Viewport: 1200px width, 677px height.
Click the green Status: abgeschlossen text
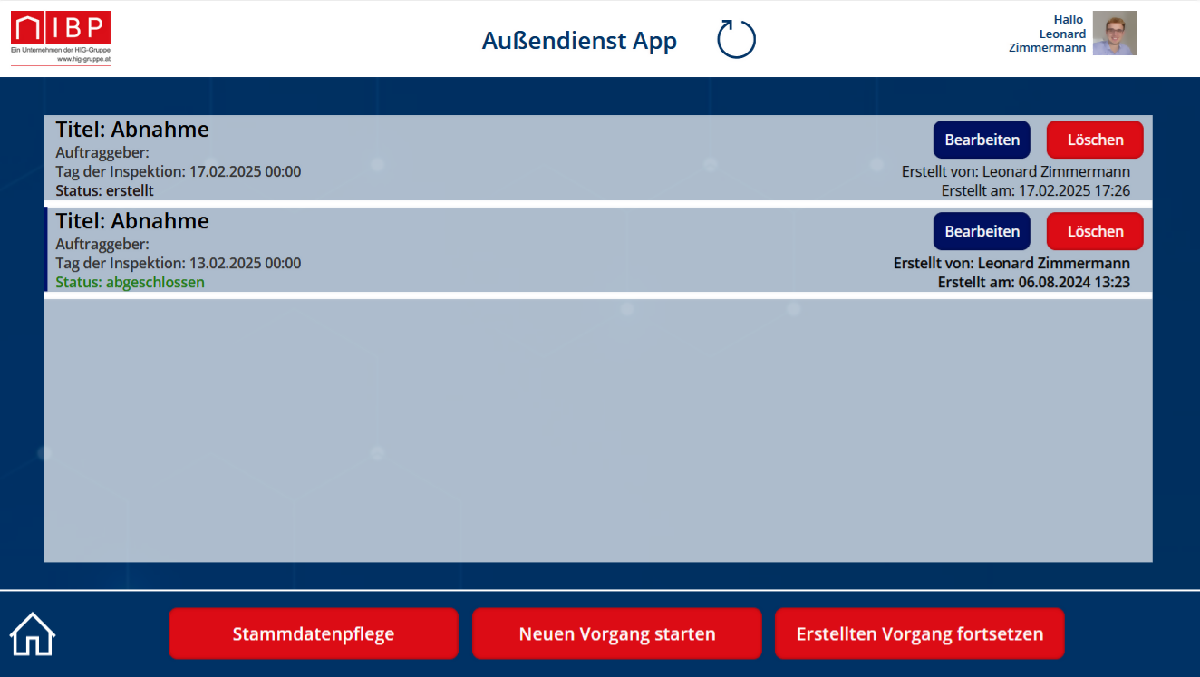[x=130, y=282]
